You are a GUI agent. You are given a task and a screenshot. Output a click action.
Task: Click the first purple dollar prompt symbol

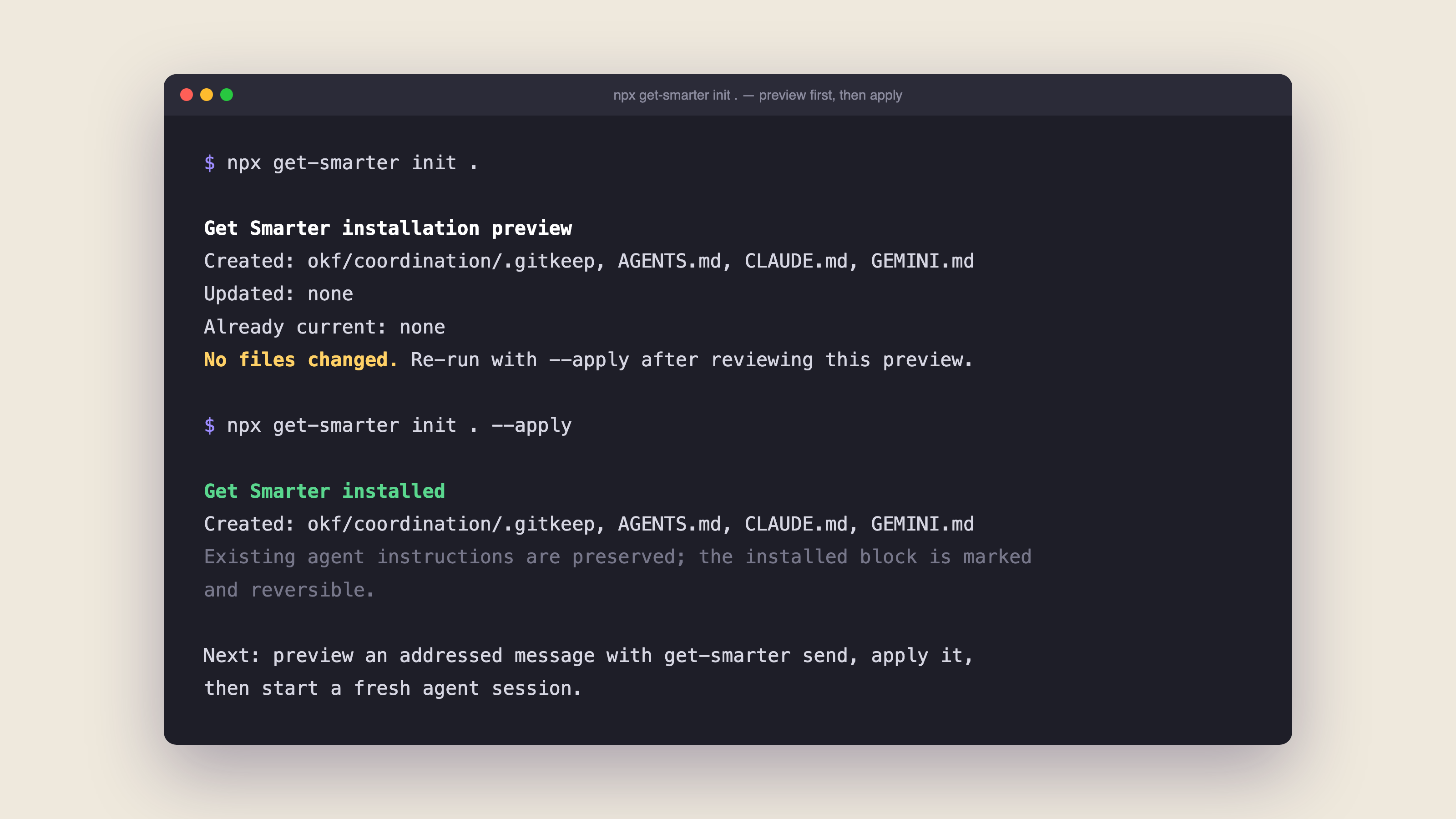point(210,163)
